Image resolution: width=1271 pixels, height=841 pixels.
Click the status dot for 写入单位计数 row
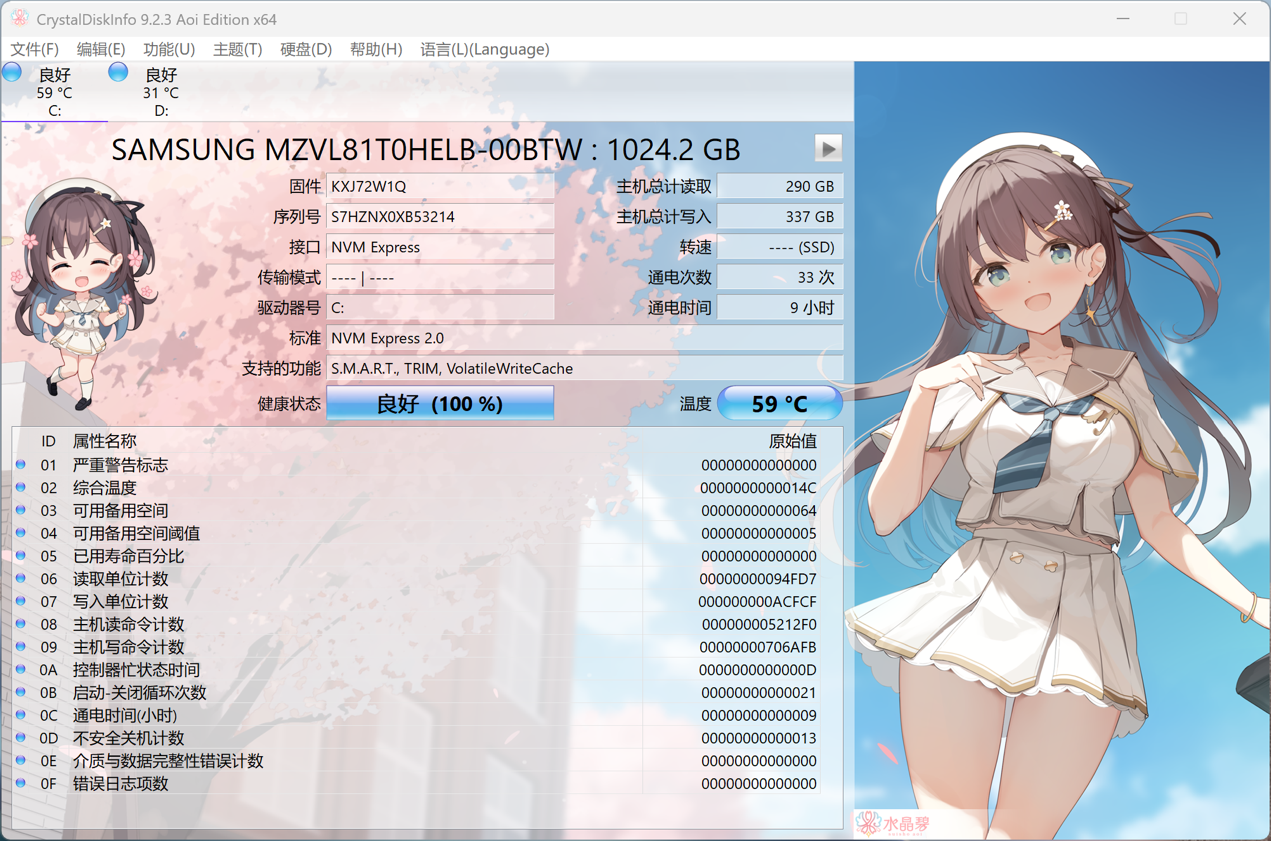pos(21,601)
